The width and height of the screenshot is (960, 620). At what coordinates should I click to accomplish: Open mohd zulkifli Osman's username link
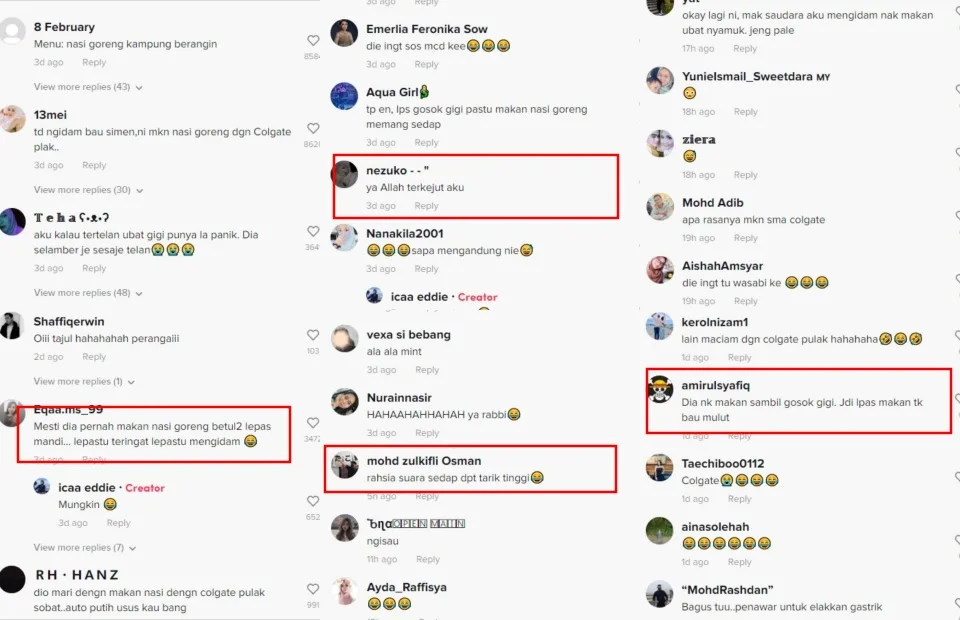424,461
